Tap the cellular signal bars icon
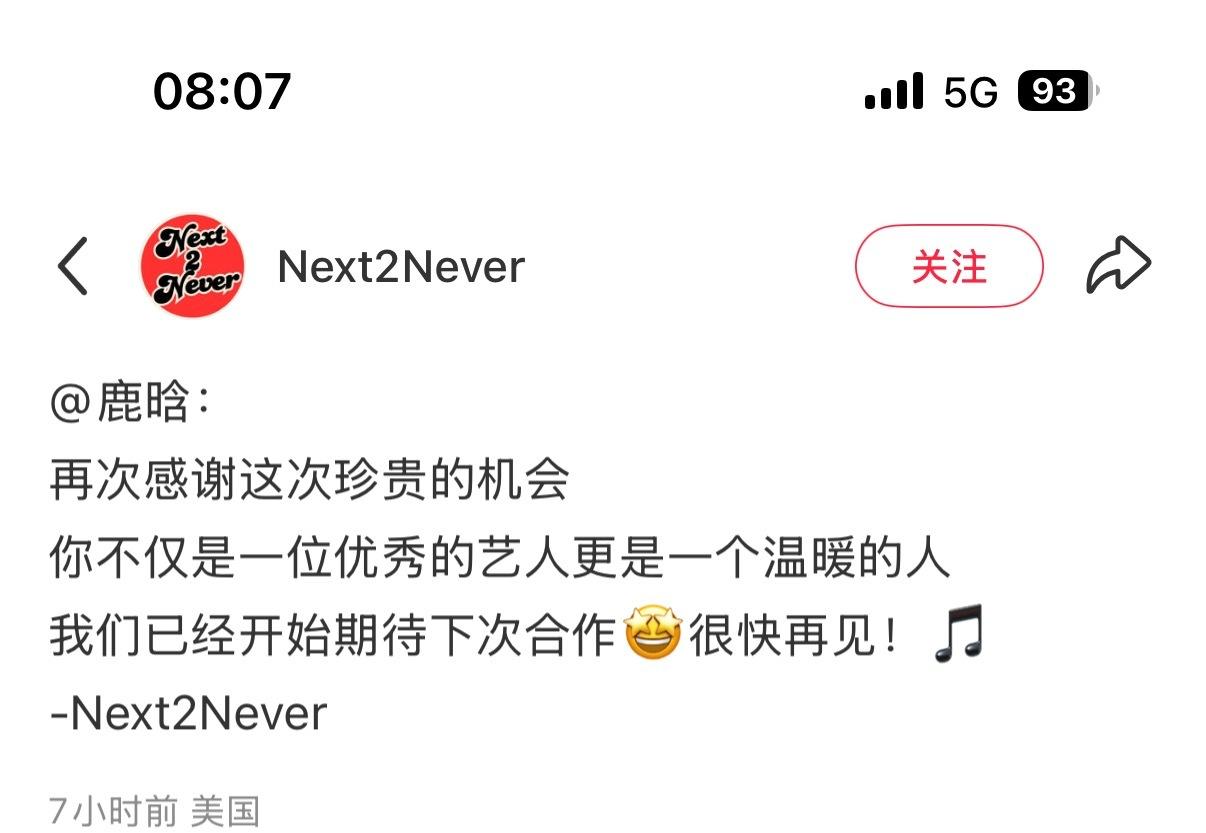1206x833 pixels. click(x=894, y=92)
